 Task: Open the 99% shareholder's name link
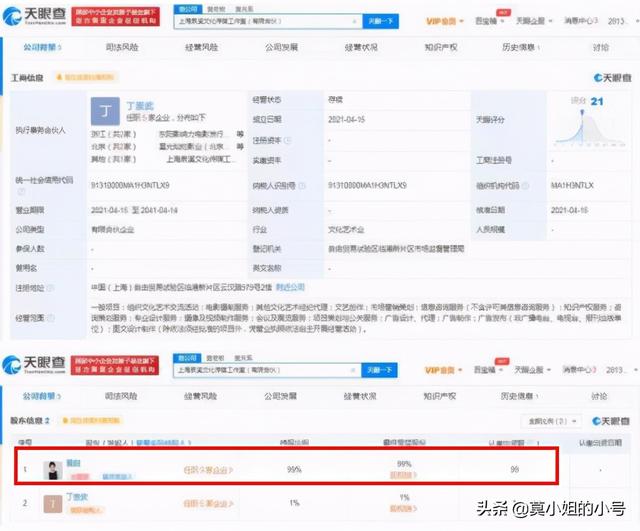[x=73, y=463]
